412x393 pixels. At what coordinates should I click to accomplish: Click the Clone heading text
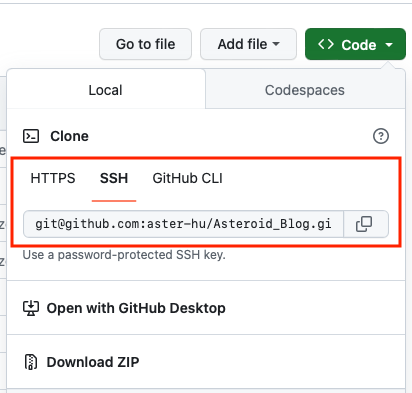click(x=69, y=136)
